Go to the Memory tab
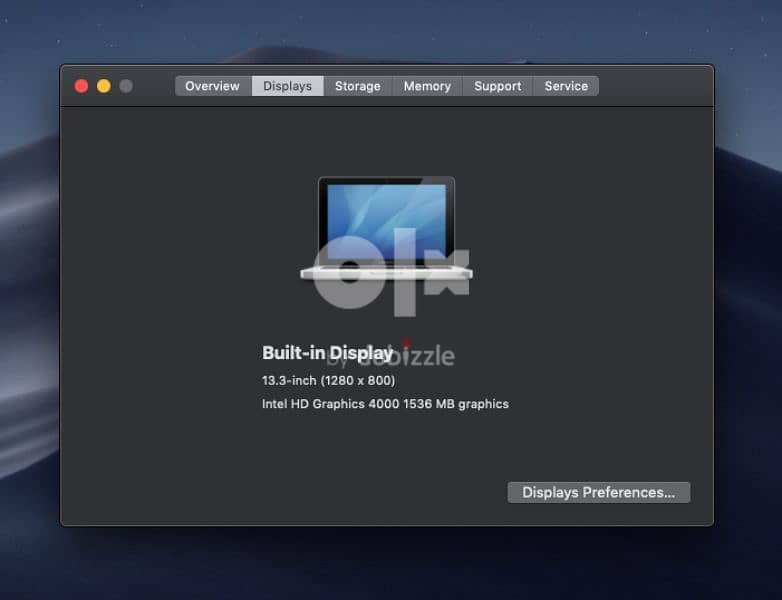This screenshot has height=600, width=782. coord(427,86)
